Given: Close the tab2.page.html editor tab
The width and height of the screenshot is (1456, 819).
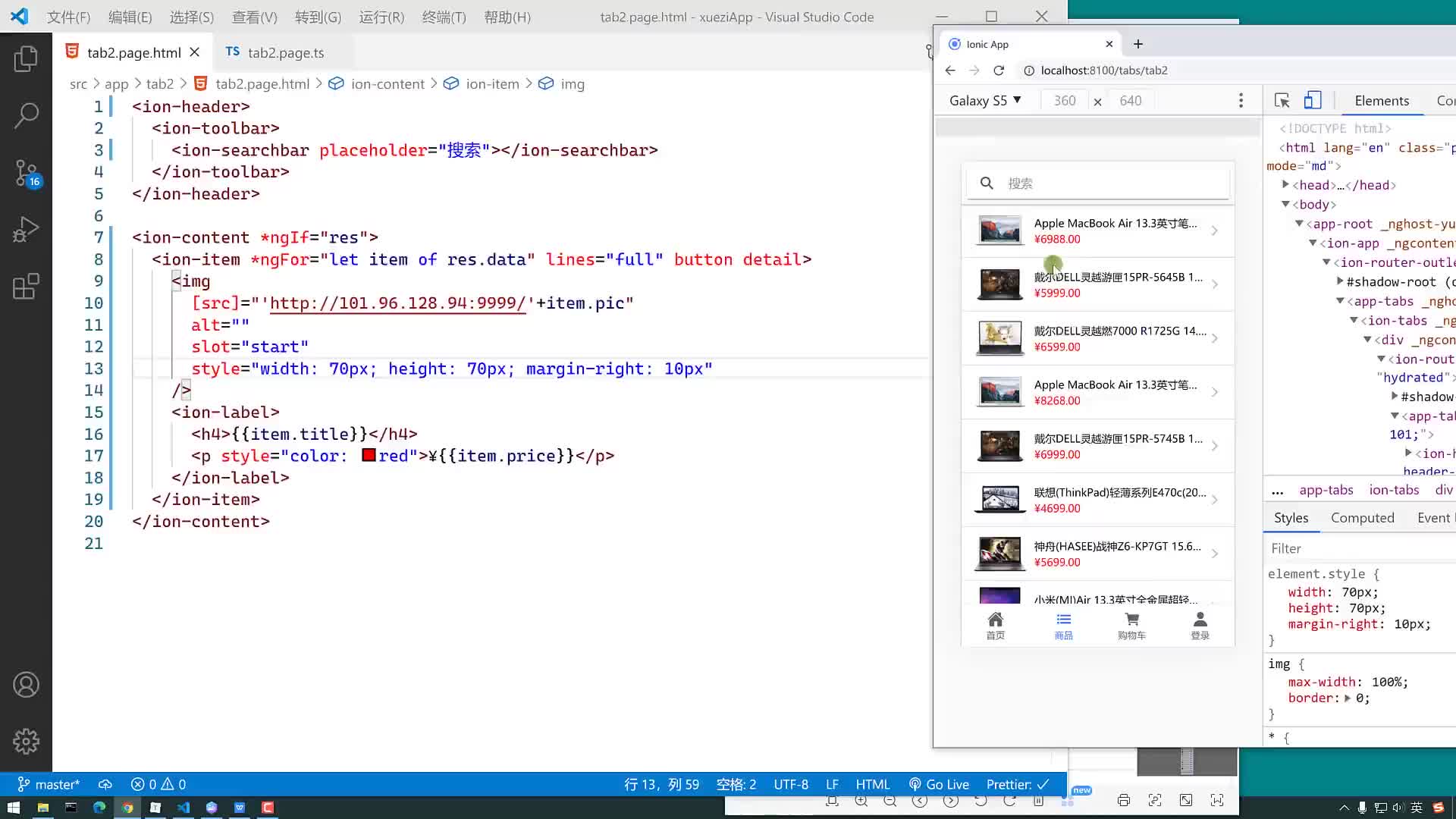Looking at the screenshot, I should [195, 52].
